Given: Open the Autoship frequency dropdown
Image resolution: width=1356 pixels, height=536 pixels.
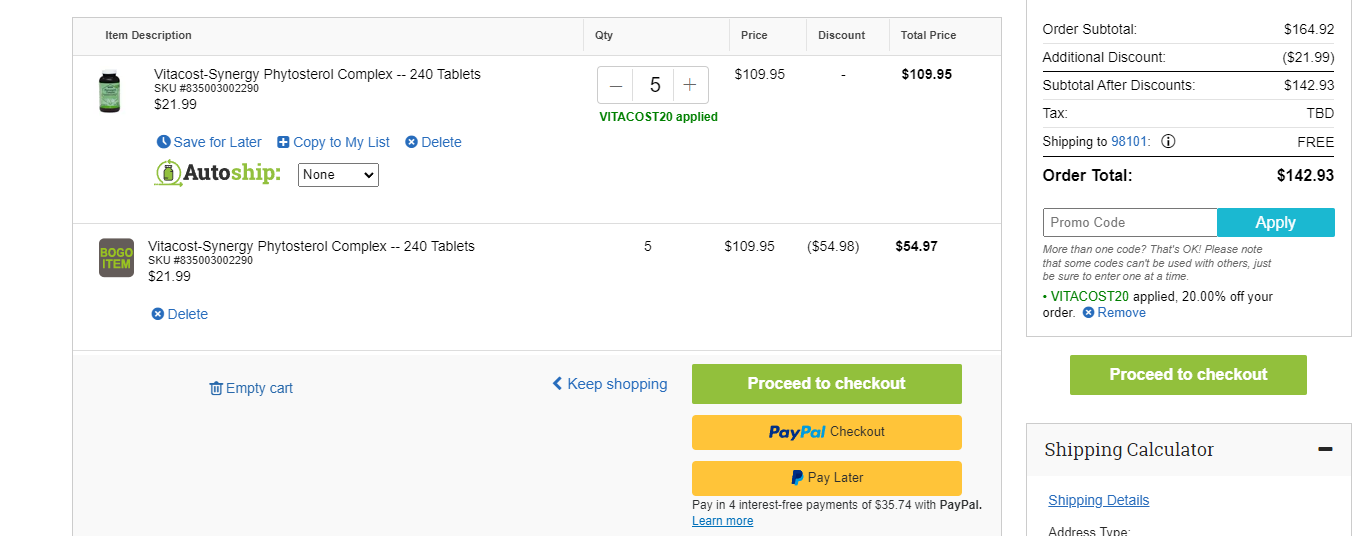Looking at the screenshot, I should pos(338,174).
